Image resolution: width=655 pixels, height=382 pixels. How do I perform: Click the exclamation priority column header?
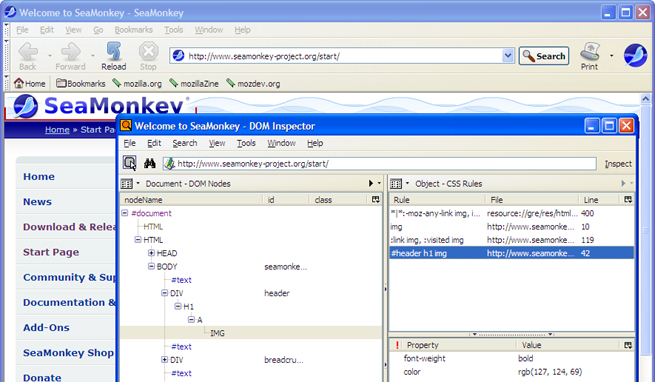click(397, 345)
